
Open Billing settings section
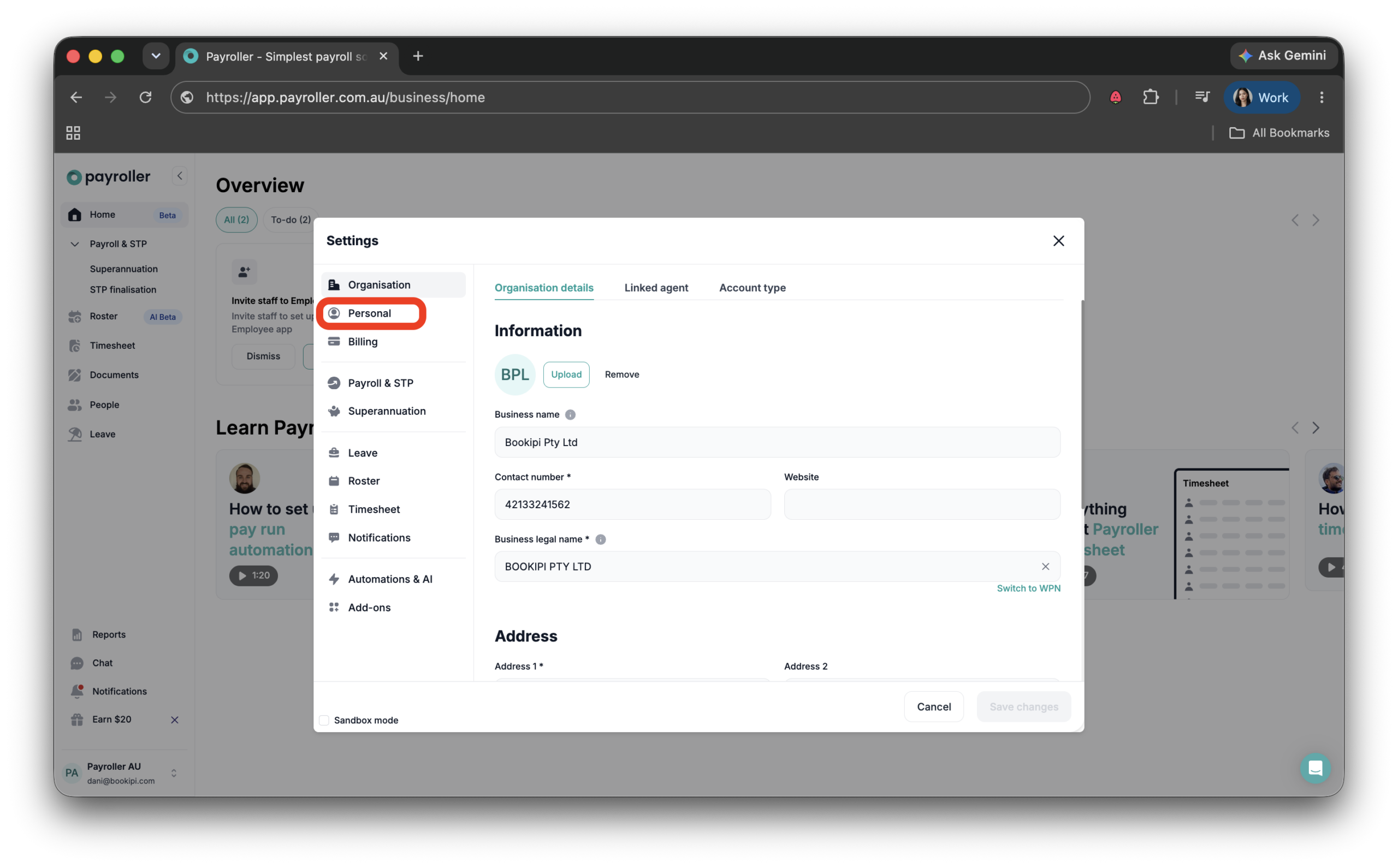click(393, 342)
